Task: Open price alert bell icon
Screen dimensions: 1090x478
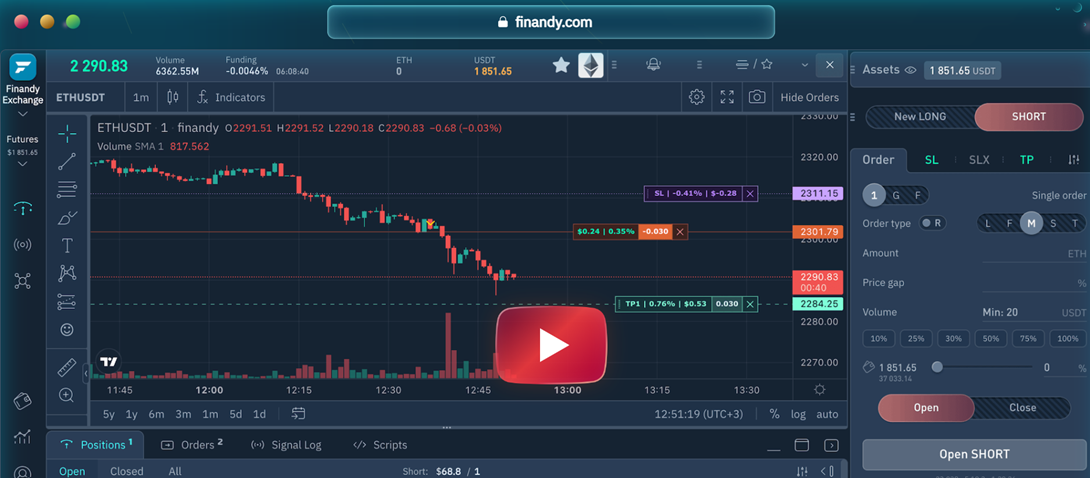Action: 653,65
